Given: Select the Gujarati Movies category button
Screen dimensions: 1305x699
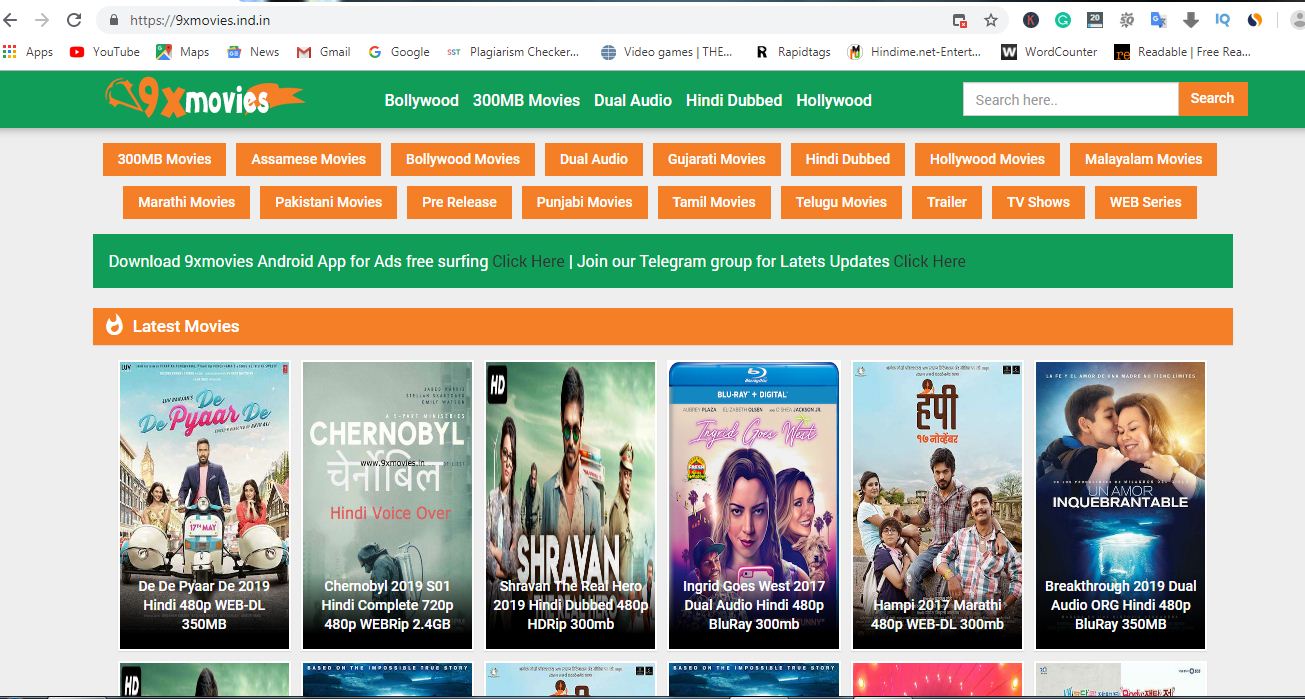Looking at the screenshot, I should coord(717,159).
